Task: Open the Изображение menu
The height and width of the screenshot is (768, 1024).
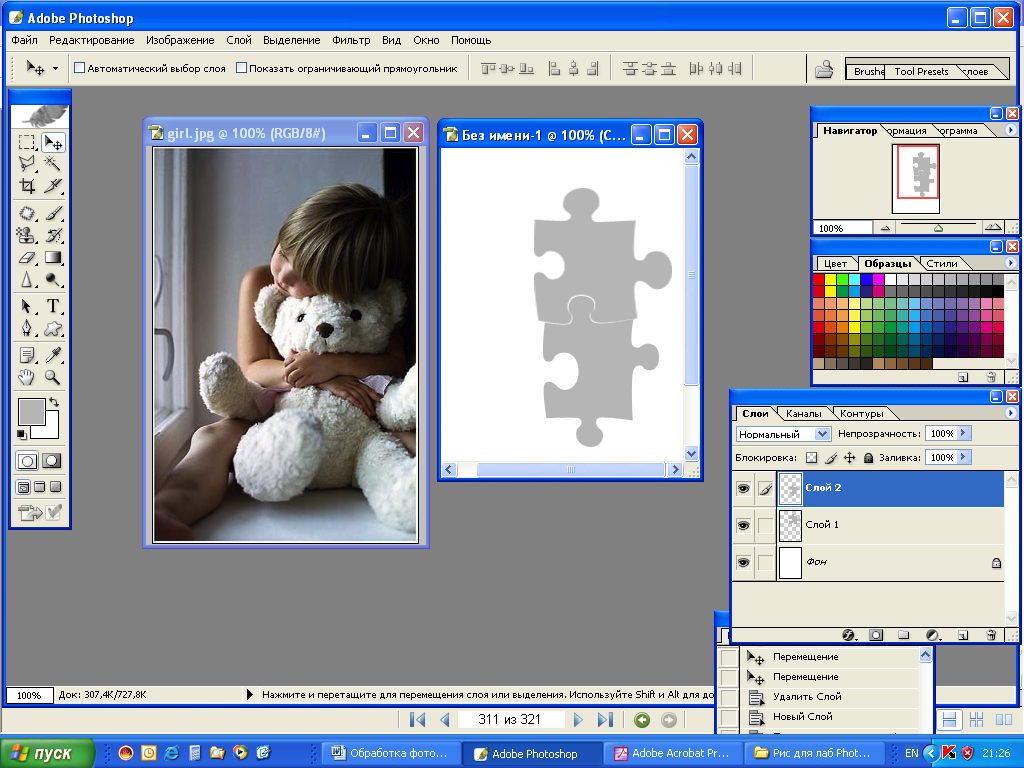Action: (x=180, y=40)
